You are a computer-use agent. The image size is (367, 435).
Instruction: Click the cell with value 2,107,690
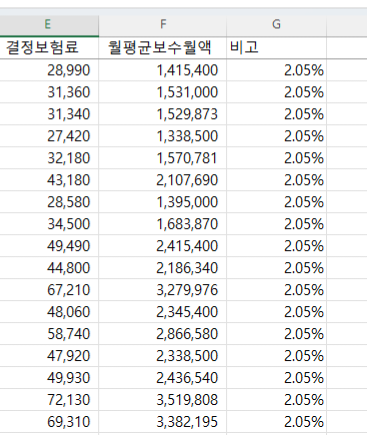(x=163, y=180)
